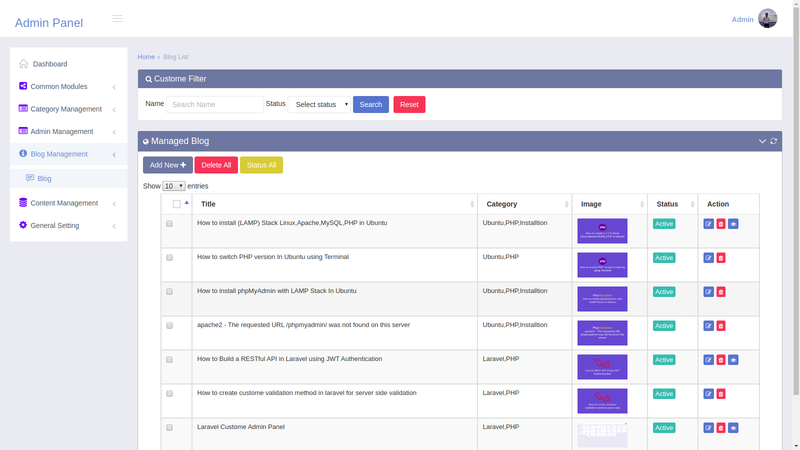Sort table by Title column

tap(335, 204)
